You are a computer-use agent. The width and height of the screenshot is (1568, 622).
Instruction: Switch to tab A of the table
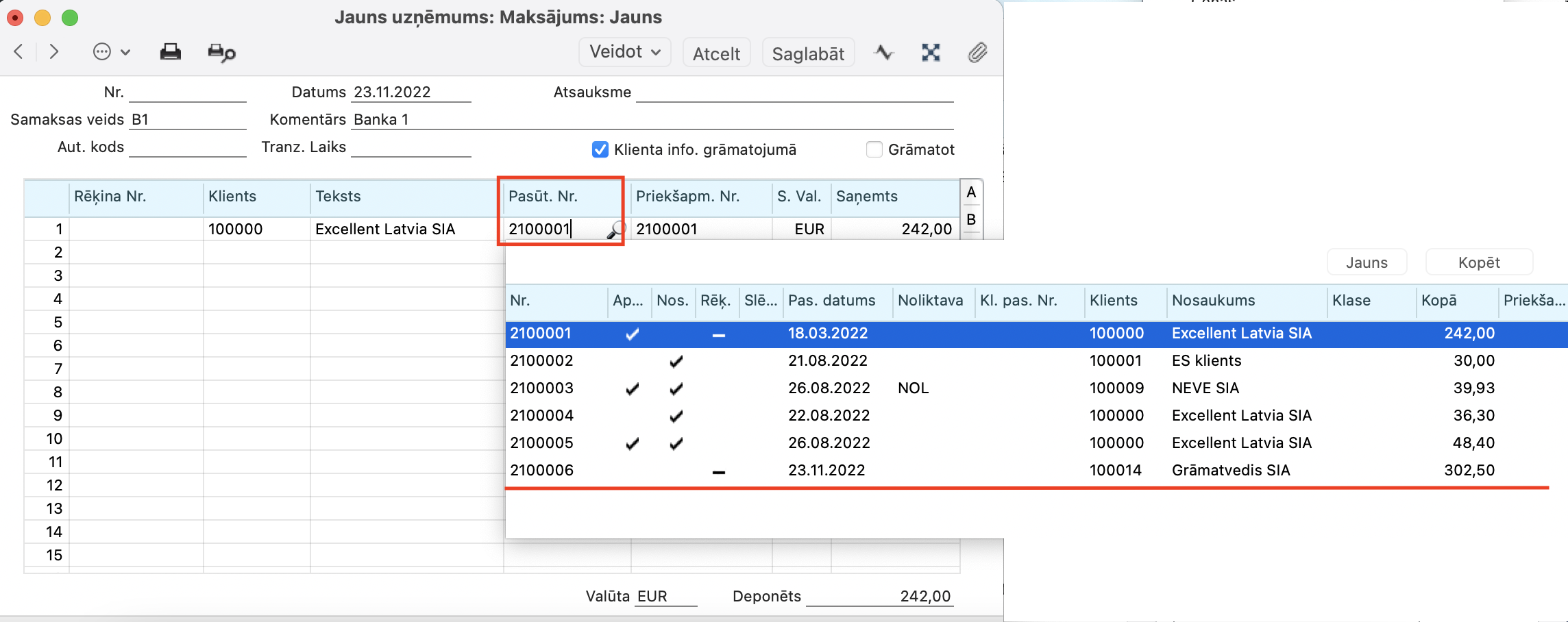[x=971, y=193]
